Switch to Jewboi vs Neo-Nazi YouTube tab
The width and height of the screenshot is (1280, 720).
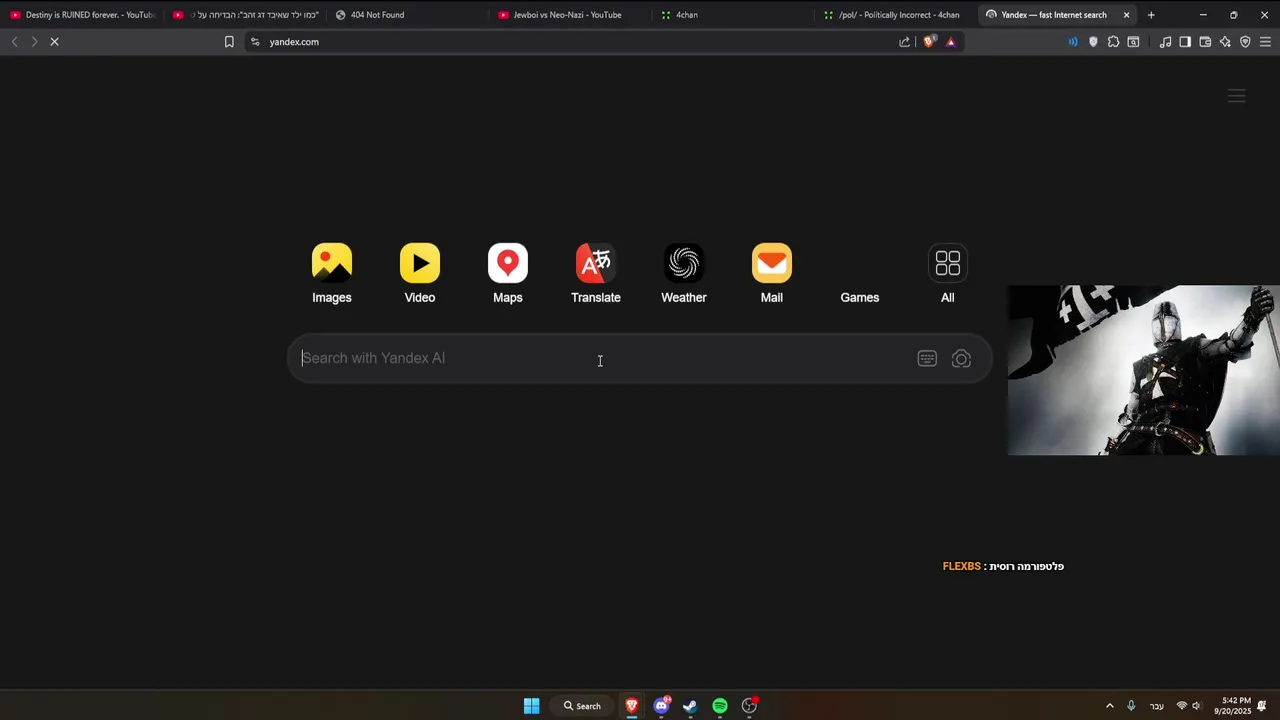click(x=571, y=15)
